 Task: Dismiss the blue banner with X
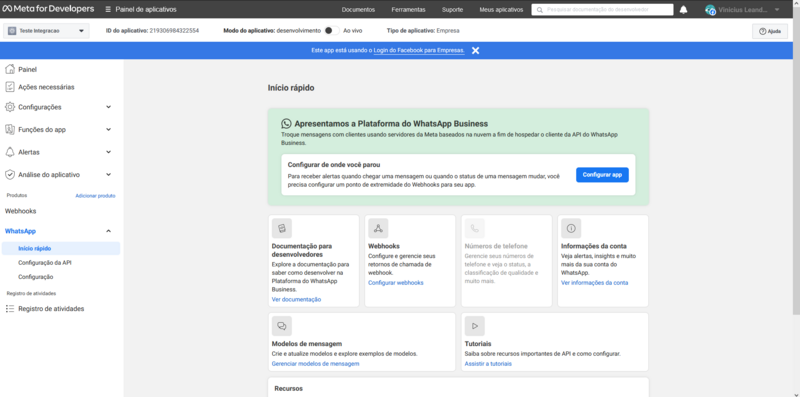(x=476, y=51)
